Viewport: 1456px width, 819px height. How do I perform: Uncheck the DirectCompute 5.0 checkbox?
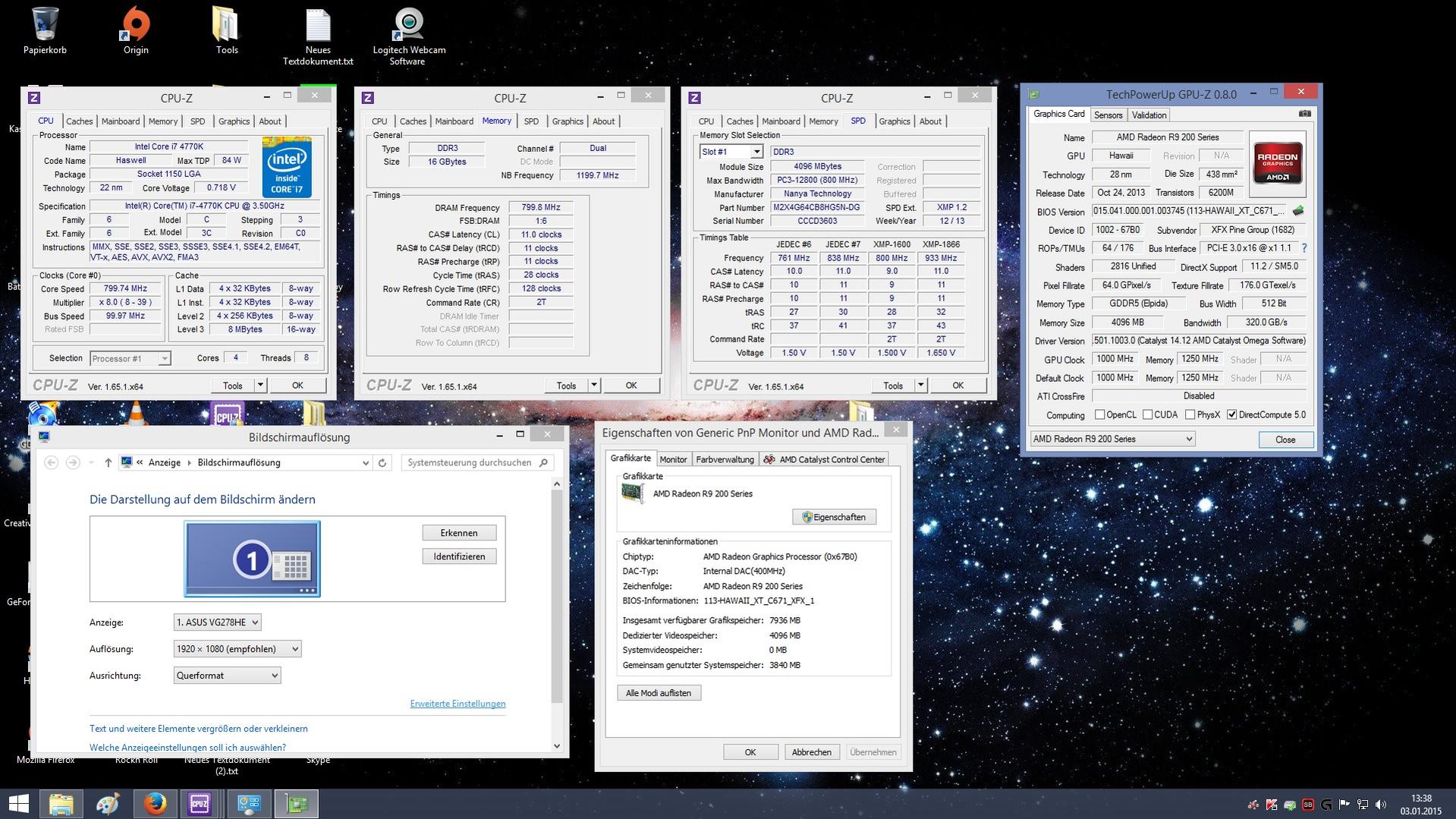coord(1231,414)
